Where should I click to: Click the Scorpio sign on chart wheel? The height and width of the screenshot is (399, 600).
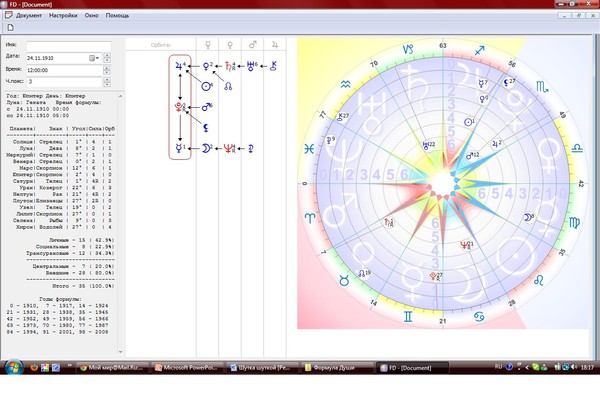coord(542,87)
